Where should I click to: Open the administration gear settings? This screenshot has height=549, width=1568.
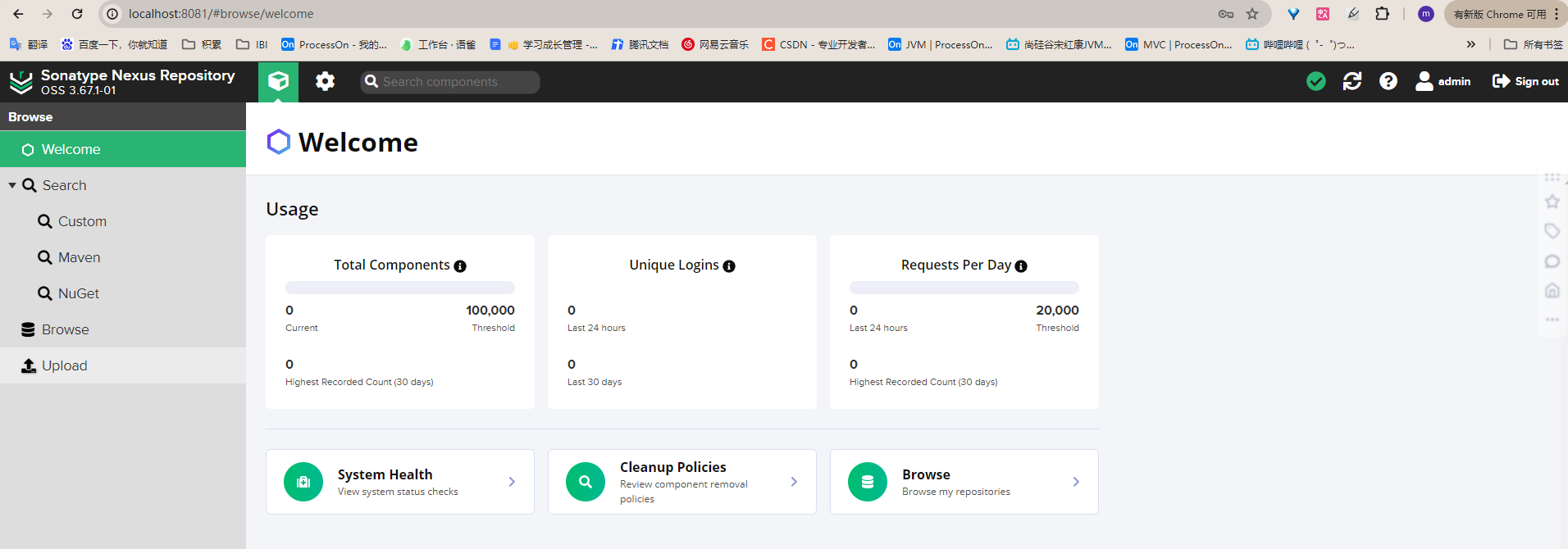point(325,81)
